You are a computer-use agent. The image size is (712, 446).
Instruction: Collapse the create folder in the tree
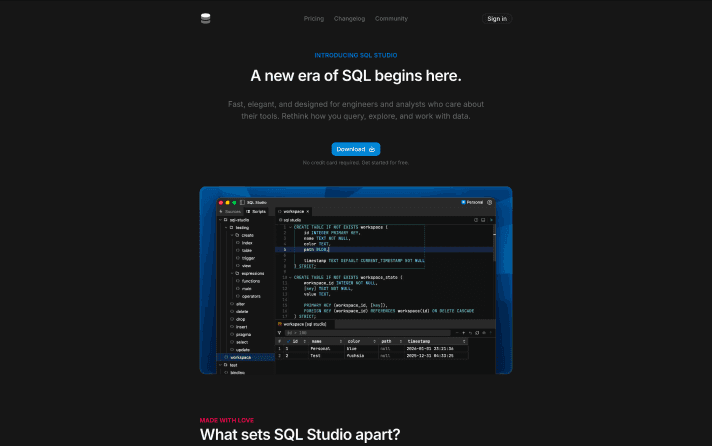pos(232,235)
